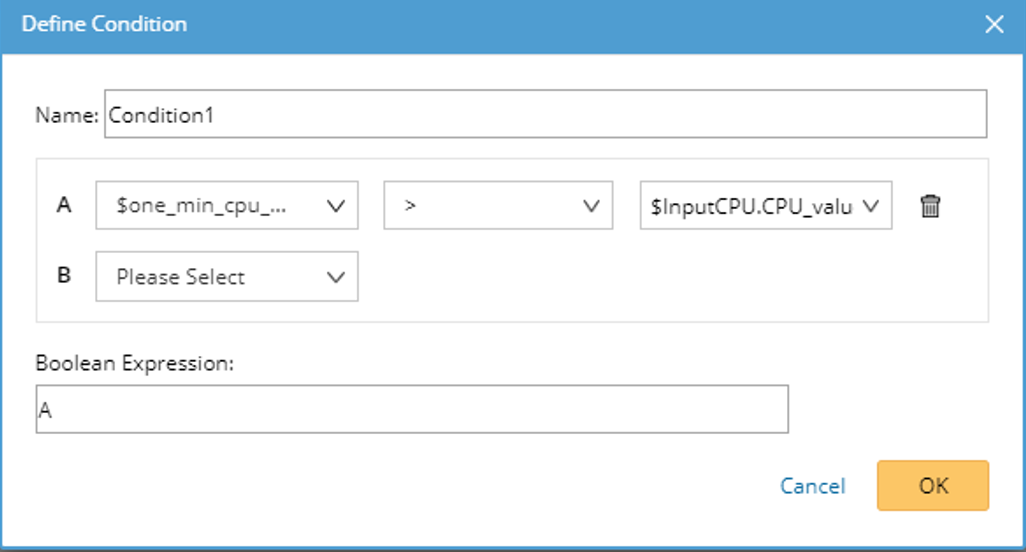
Task: Click the Cancel link
Action: [812, 486]
